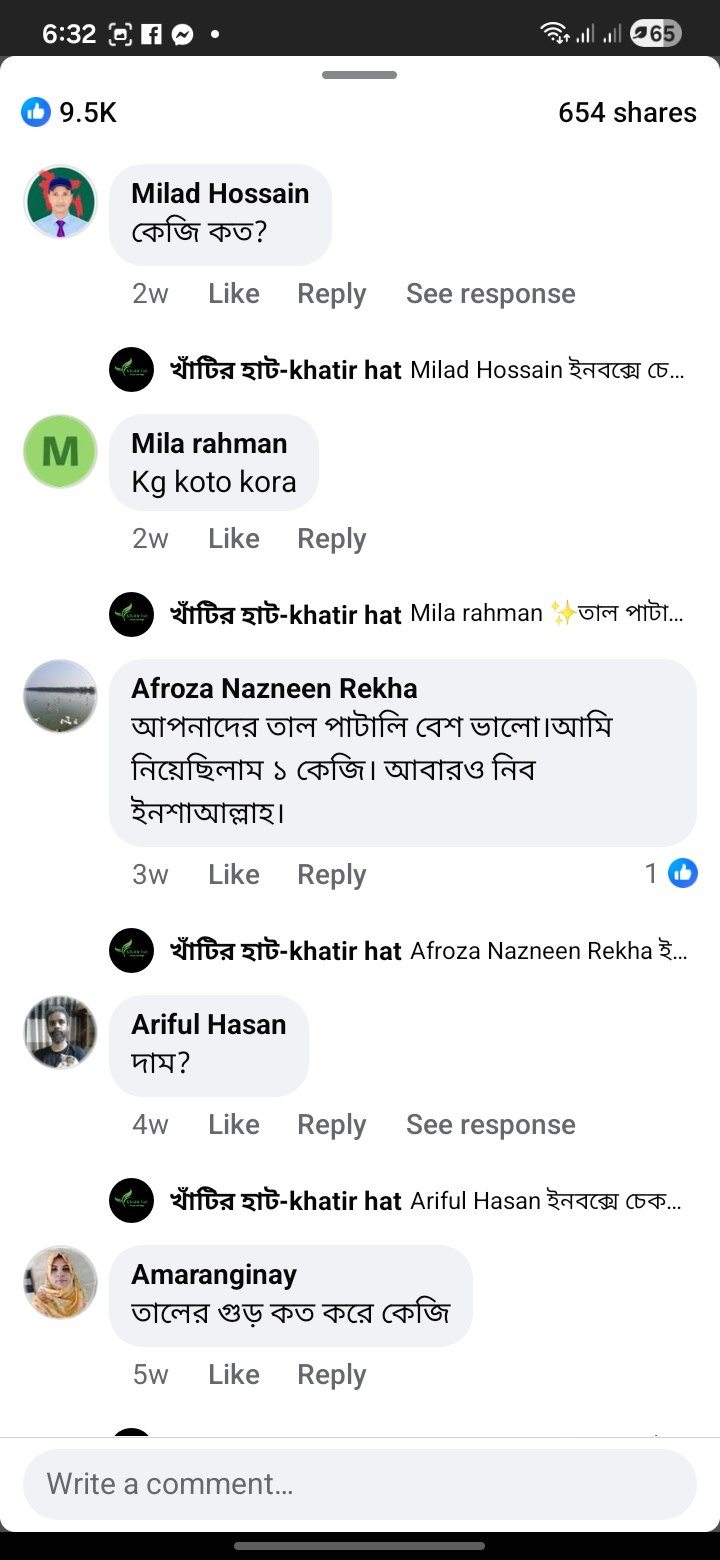Open Afroza Nazneen Rekha's profile name link

tap(274, 688)
